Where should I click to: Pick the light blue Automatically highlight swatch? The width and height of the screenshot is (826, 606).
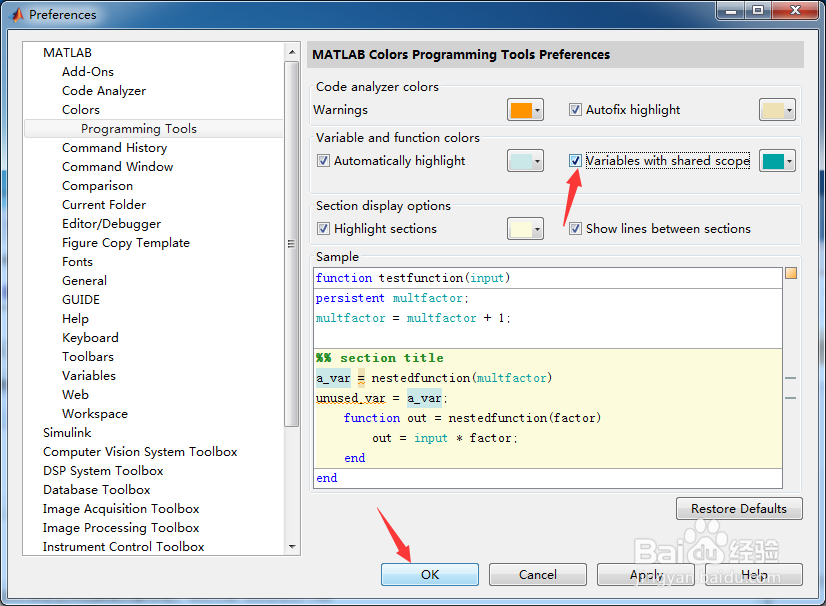(521, 161)
